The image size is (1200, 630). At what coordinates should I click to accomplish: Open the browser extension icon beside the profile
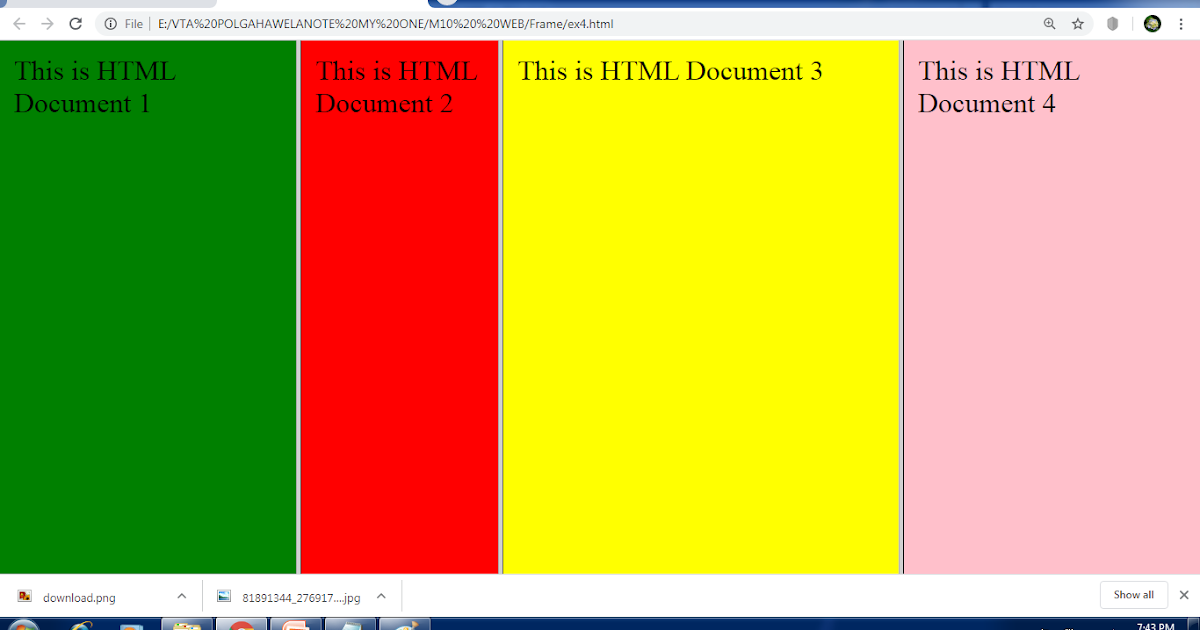pos(1112,23)
